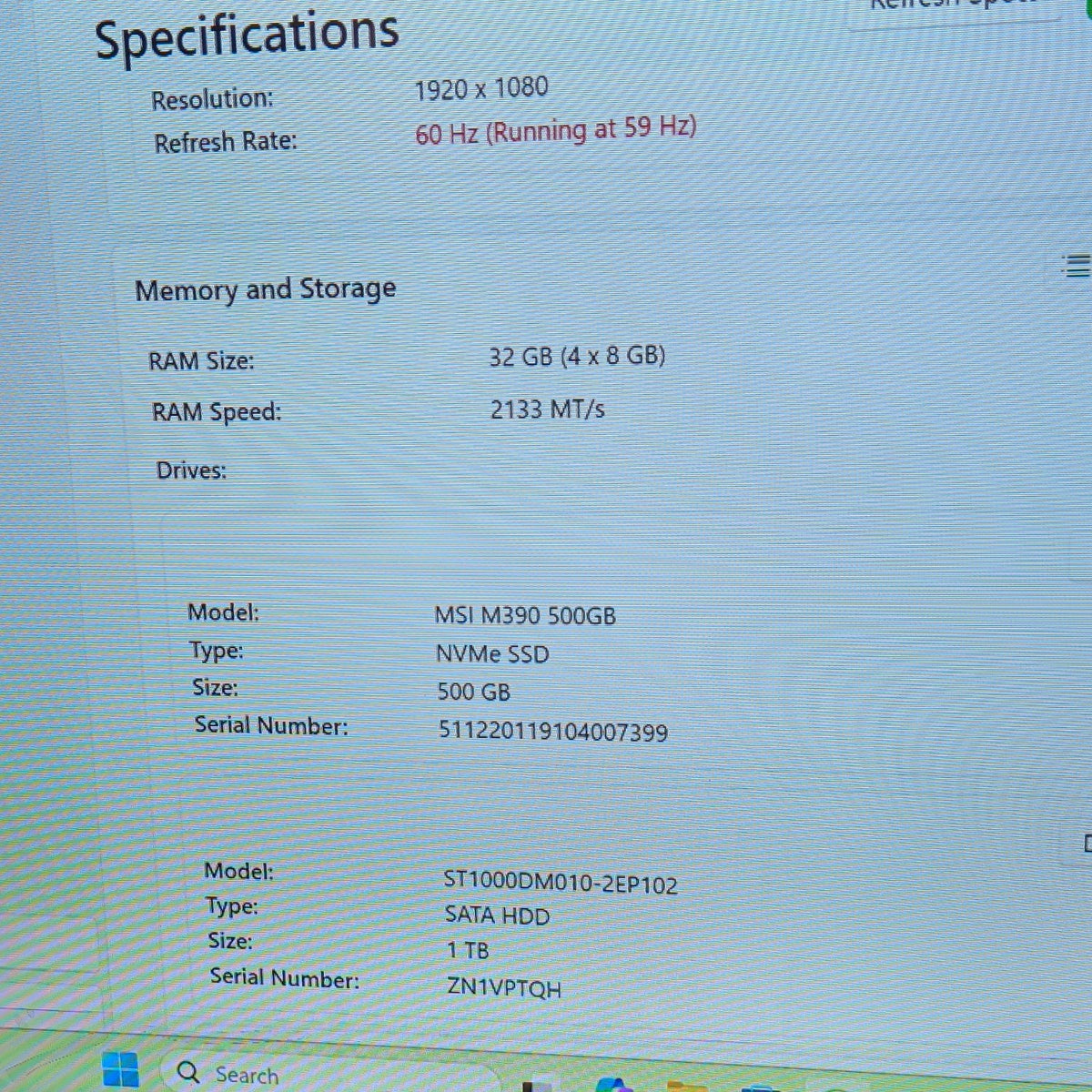Click the 2133 MT/s value
The width and height of the screenshot is (1092, 1092).
tap(548, 409)
